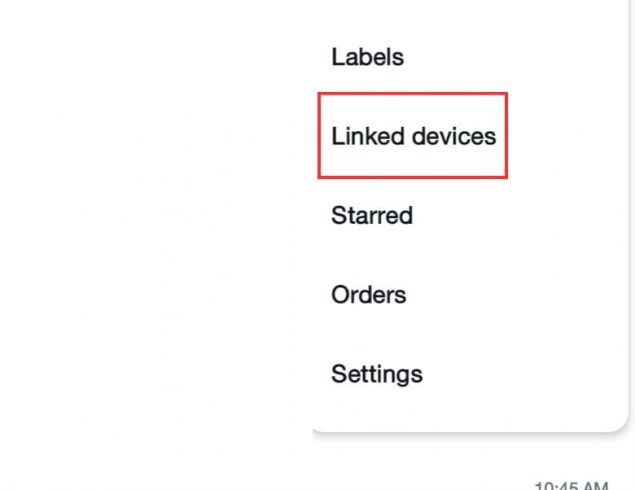This screenshot has width=635, height=490.
Task: Select Linked devices from the menu
Action: coord(413,136)
